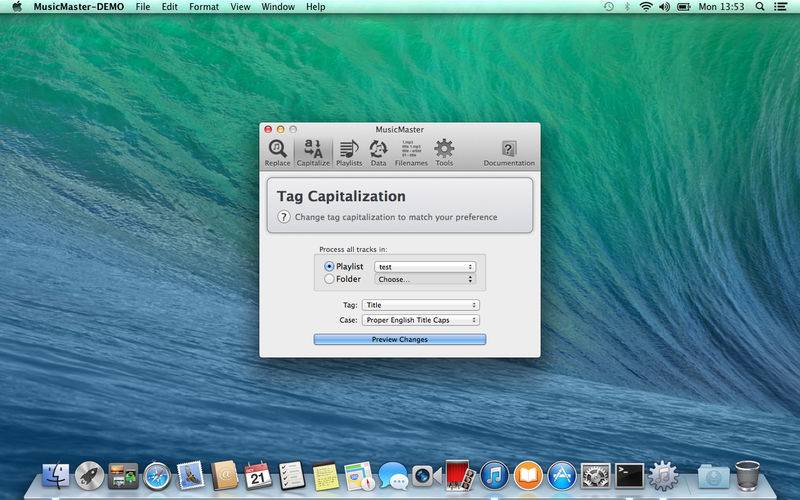800x500 pixels.
Task: Click the Tag Capitalization heading
Action: tap(341, 196)
